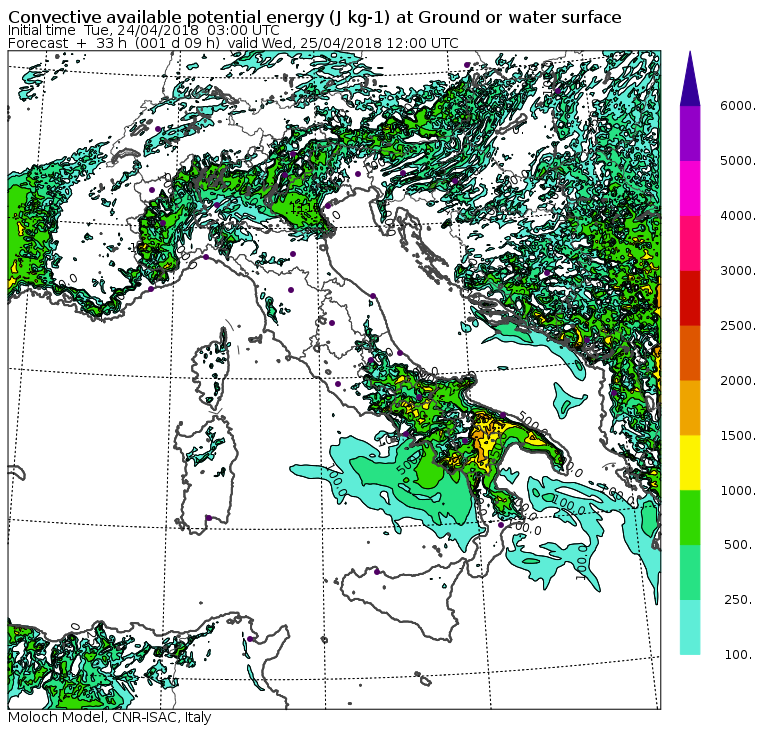
Task: Click the legend label "3000."
Action: tap(737, 270)
